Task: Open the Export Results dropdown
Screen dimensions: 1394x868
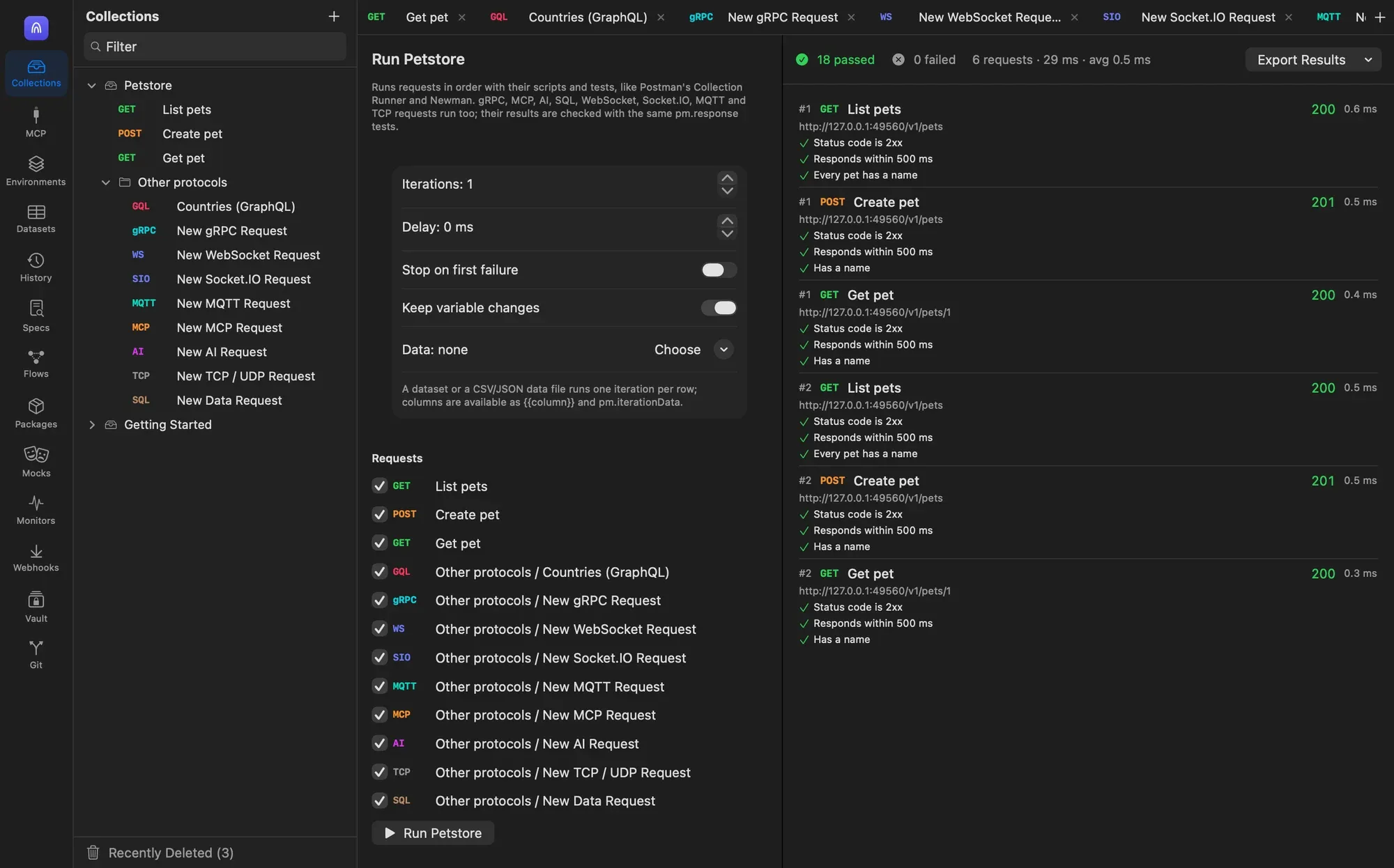Action: click(x=1313, y=59)
